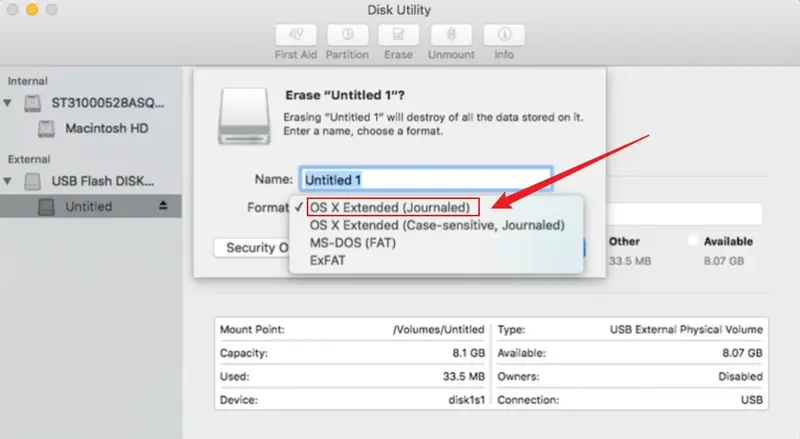The width and height of the screenshot is (800, 439).
Task: Choose OS X Extended (Case-sensitive, Journaled)
Action: click(x=437, y=225)
